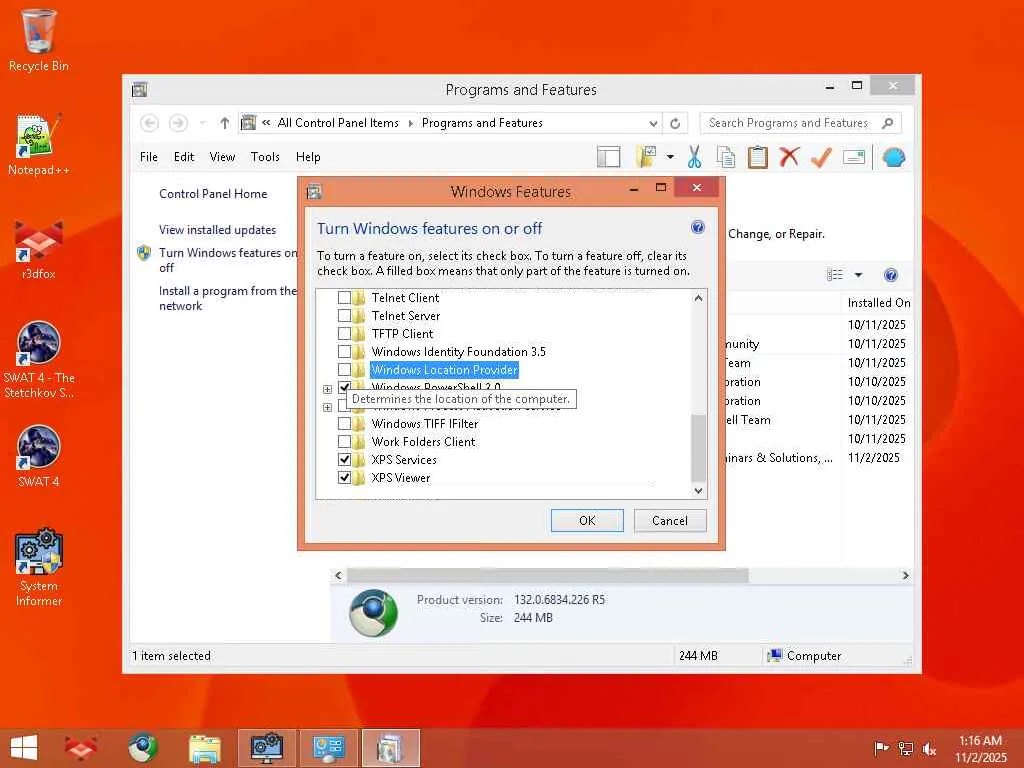Sort by the Installed On column header
This screenshot has width=1024, height=768.
(878, 302)
